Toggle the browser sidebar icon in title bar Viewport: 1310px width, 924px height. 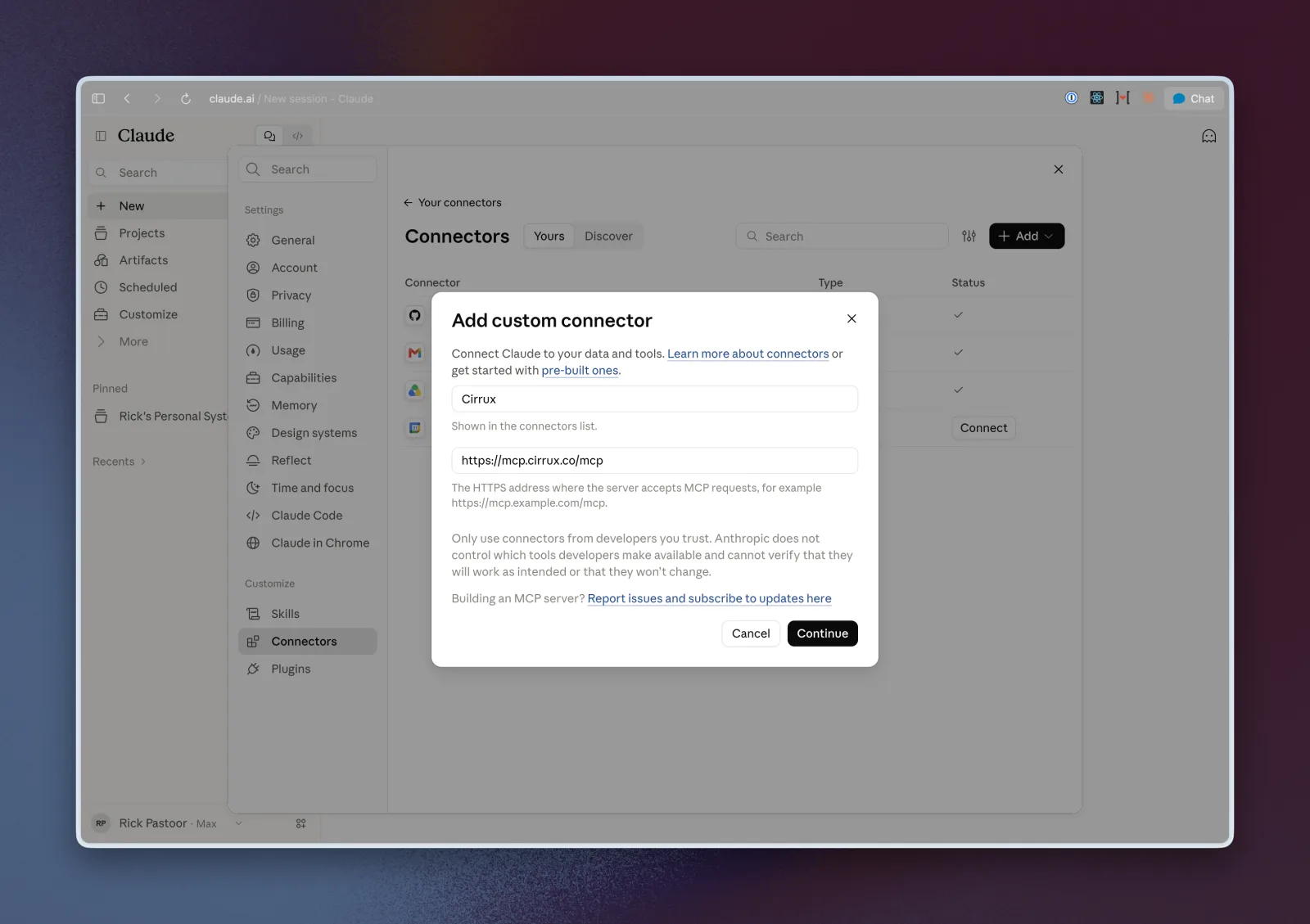(98, 98)
